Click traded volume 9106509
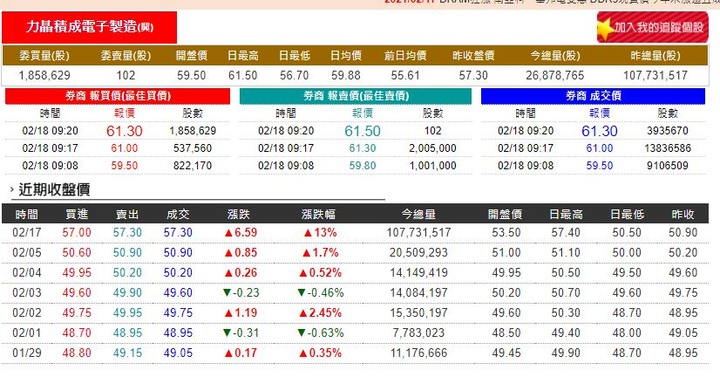This screenshot has height=377, width=720. point(667,165)
